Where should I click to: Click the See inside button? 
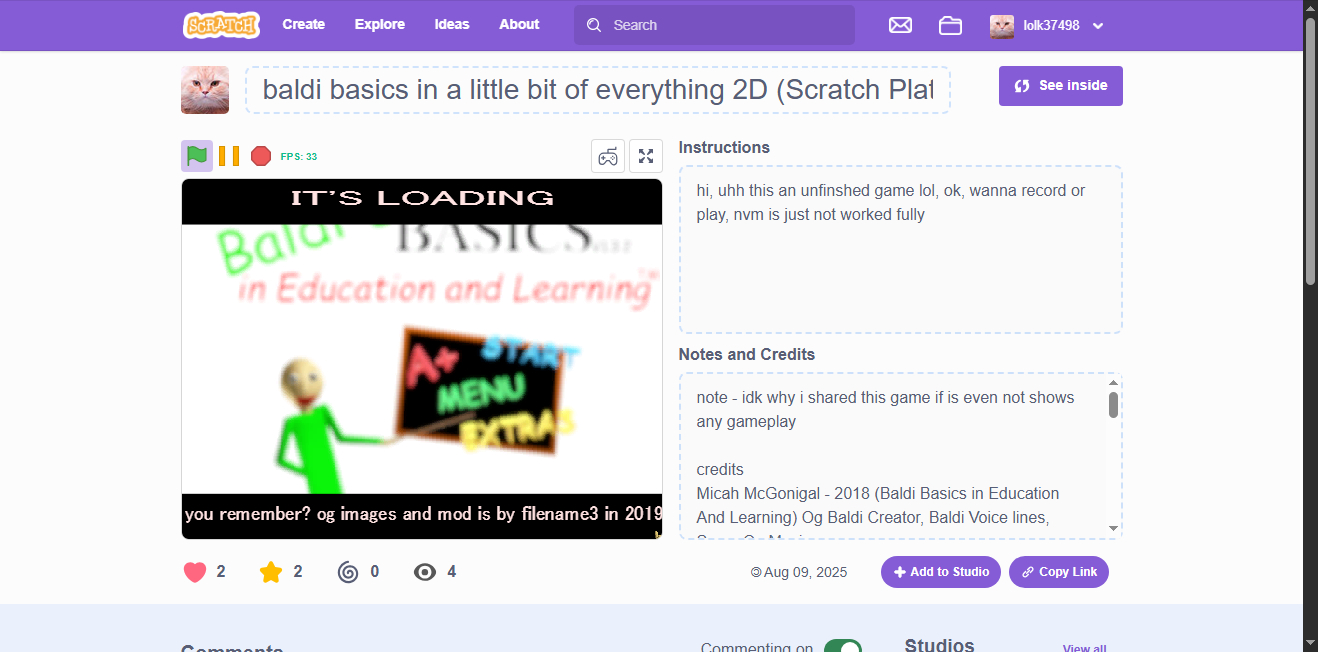(1061, 86)
